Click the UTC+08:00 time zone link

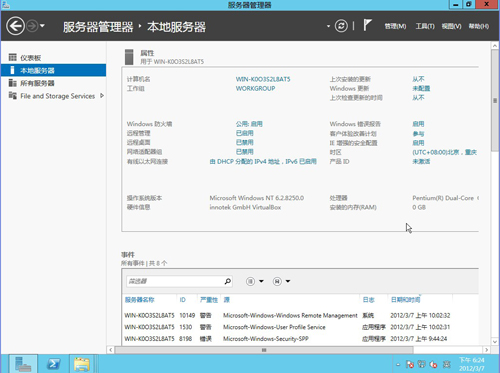445,152
